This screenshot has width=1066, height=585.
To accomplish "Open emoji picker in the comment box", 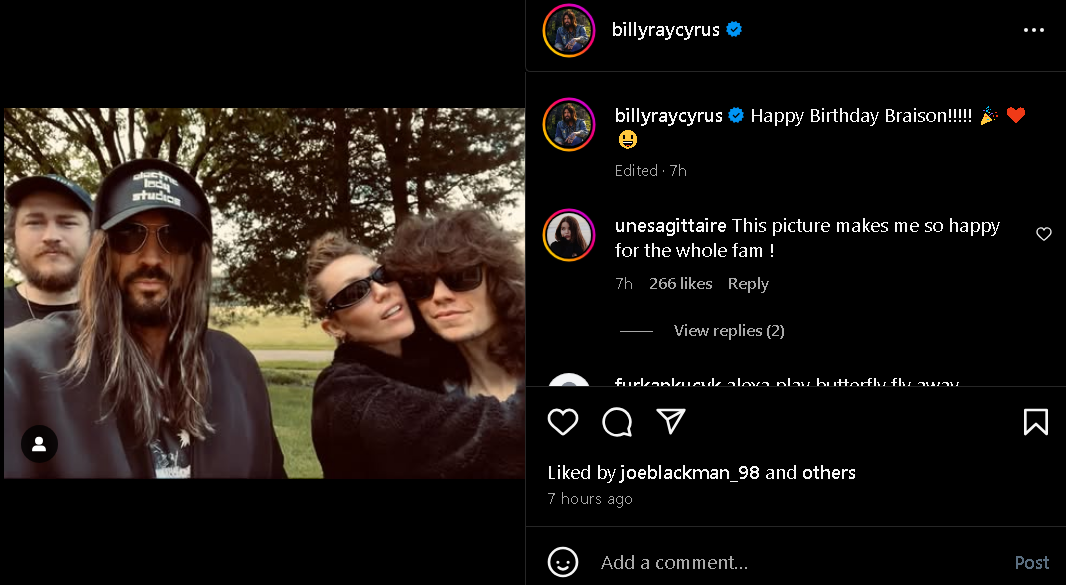I will pyautogui.click(x=563, y=562).
